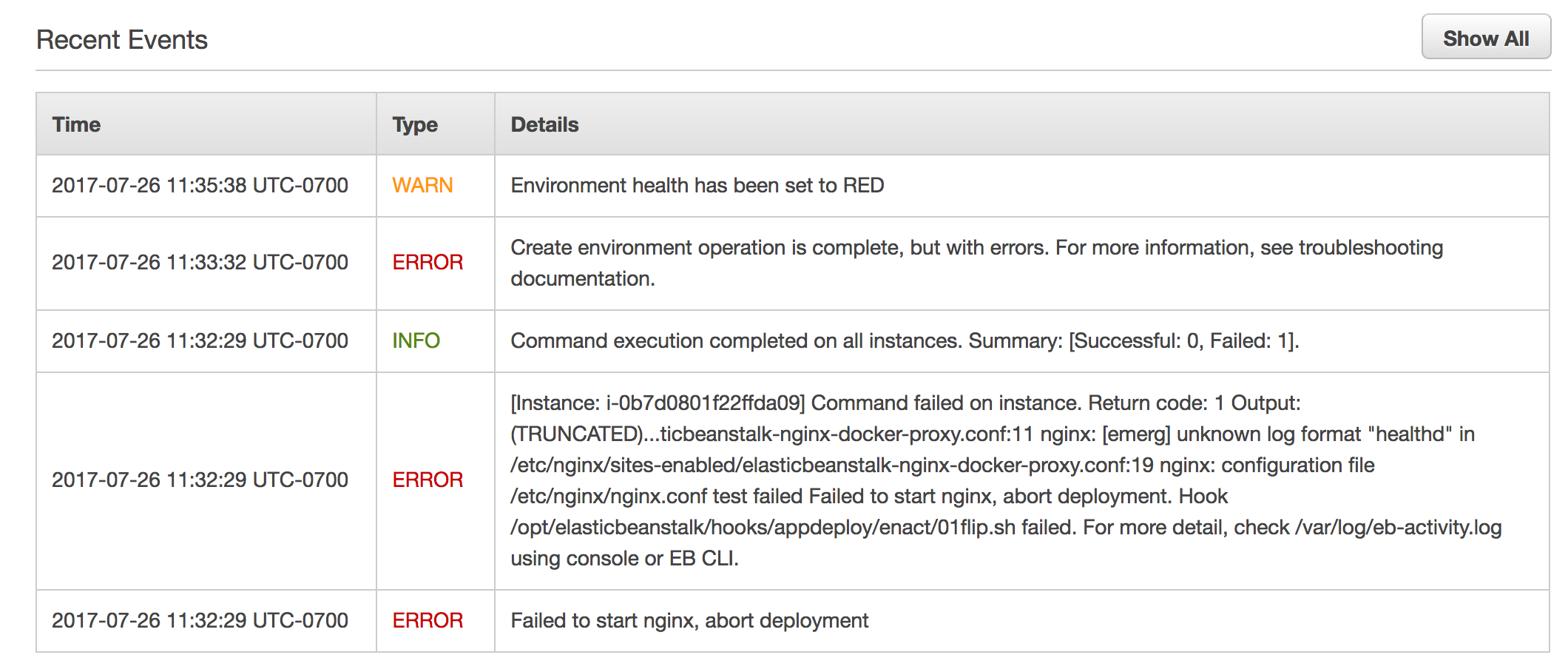Click the Time column header

[x=76, y=124]
